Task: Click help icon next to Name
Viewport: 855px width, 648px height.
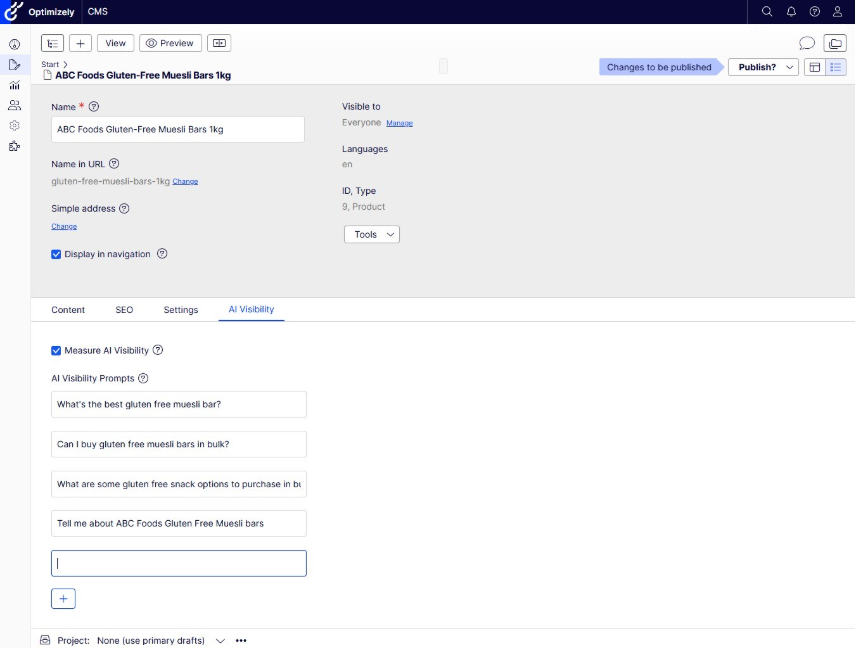Action: [94, 106]
